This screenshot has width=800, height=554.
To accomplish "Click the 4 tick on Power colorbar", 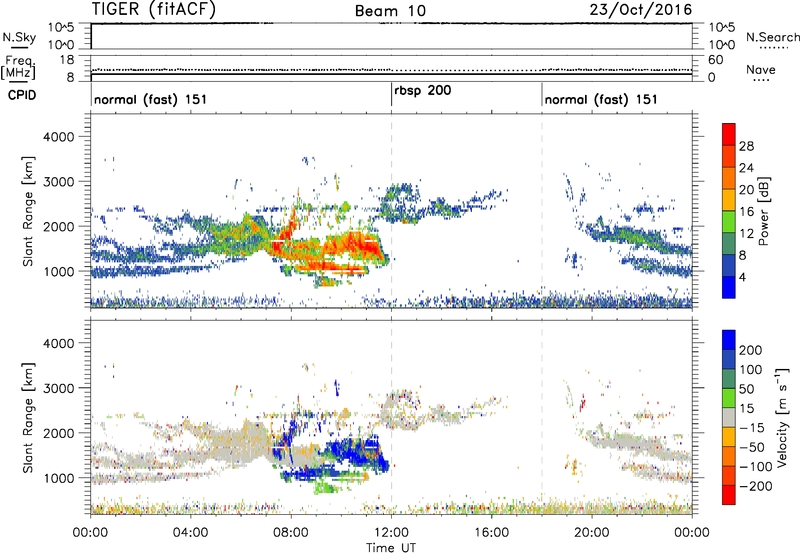I will click(743, 277).
